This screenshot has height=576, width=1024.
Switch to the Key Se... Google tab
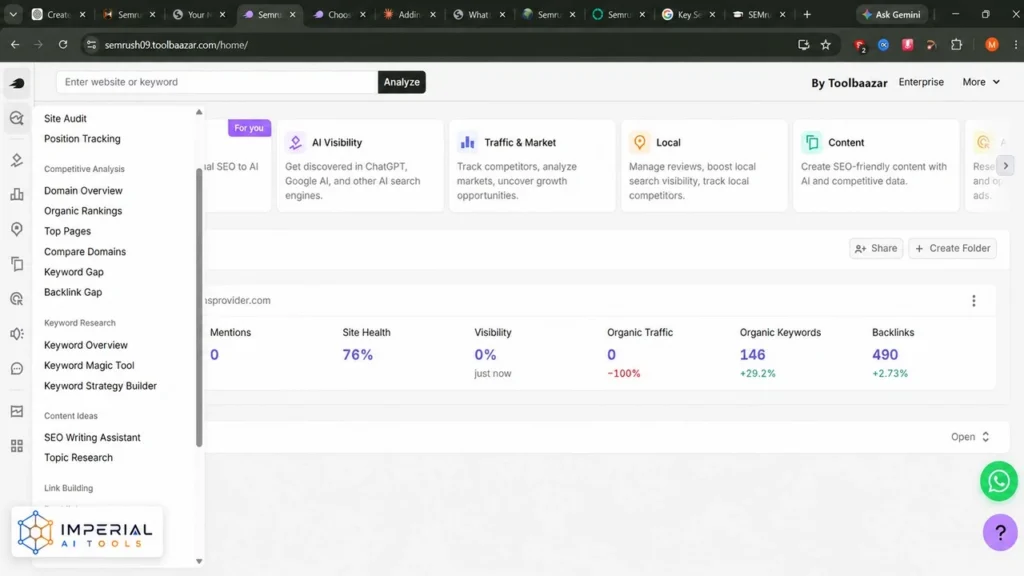[x=688, y=14]
